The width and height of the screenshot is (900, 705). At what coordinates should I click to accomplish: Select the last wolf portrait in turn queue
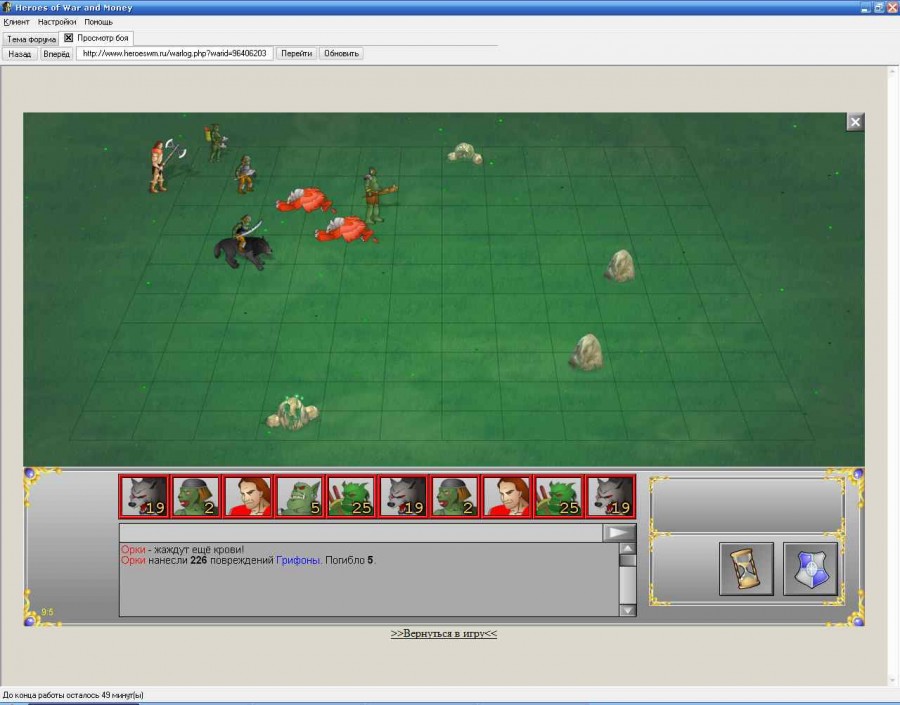[611, 496]
